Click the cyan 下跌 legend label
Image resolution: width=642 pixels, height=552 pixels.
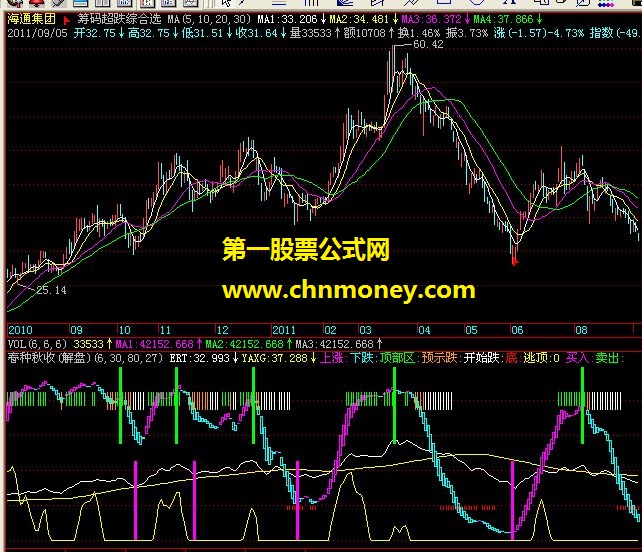click(362, 358)
